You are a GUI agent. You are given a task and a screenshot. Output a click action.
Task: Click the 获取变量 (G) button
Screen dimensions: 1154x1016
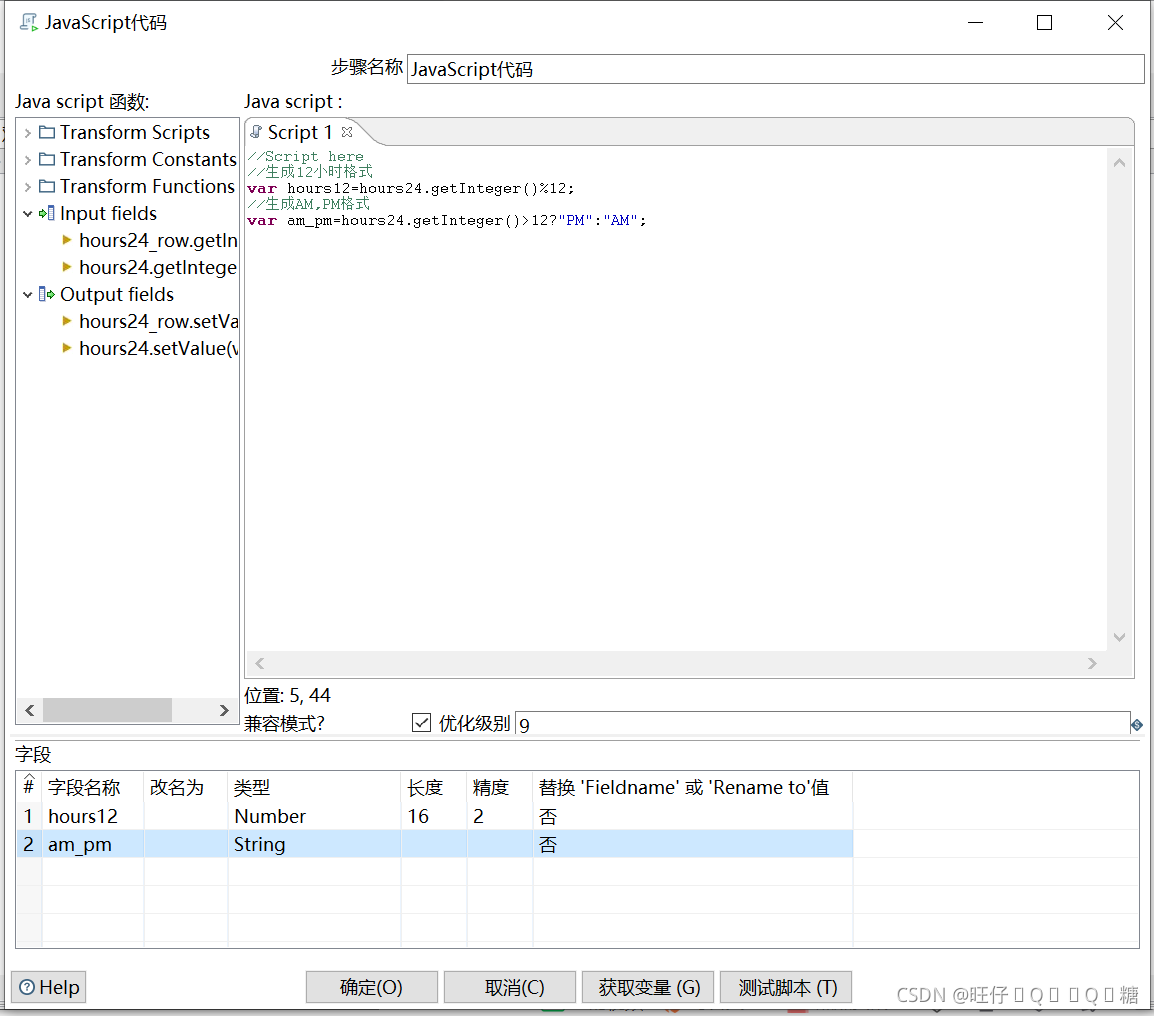(648, 987)
